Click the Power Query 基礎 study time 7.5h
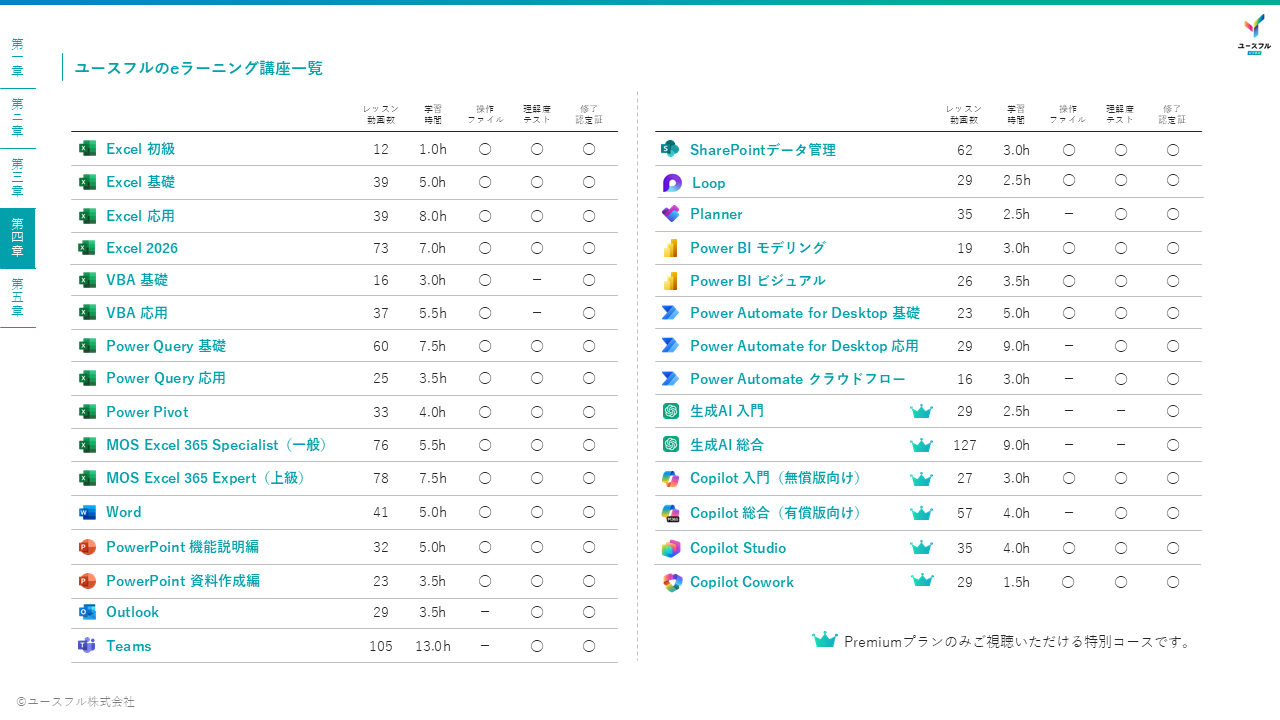 coord(433,346)
